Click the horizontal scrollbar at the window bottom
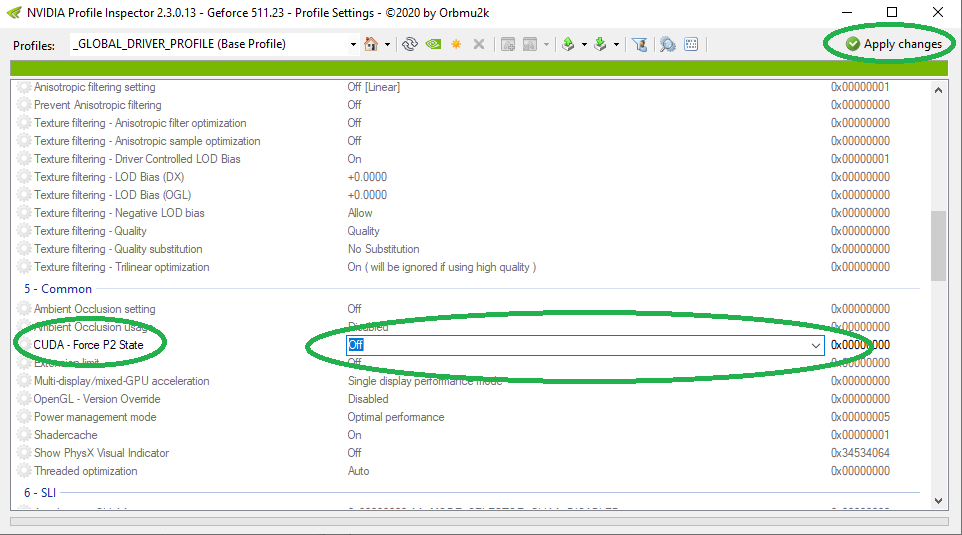The height and width of the screenshot is (535, 962). (479, 522)
